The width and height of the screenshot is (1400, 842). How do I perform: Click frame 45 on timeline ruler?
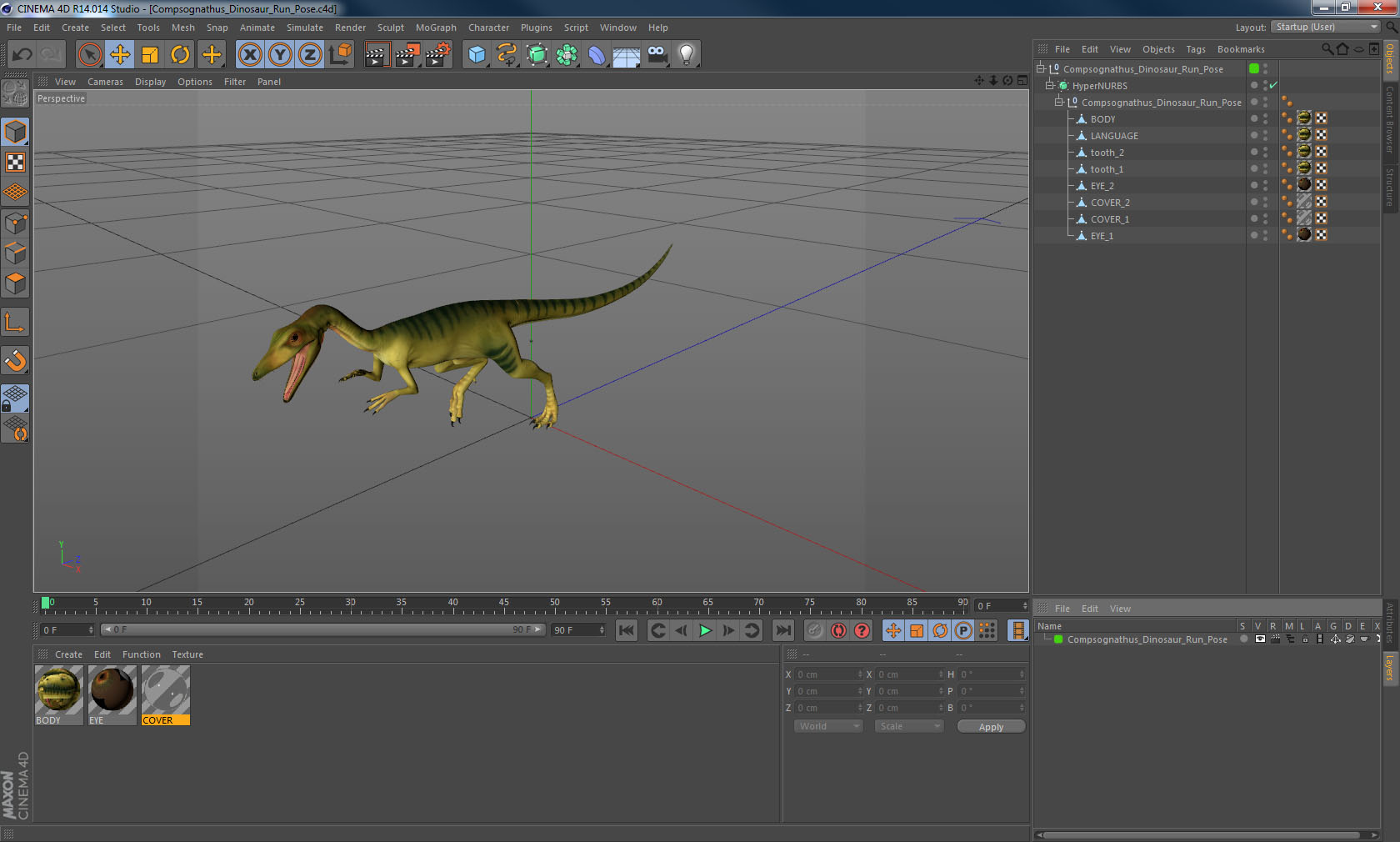(x=503, y=604)
